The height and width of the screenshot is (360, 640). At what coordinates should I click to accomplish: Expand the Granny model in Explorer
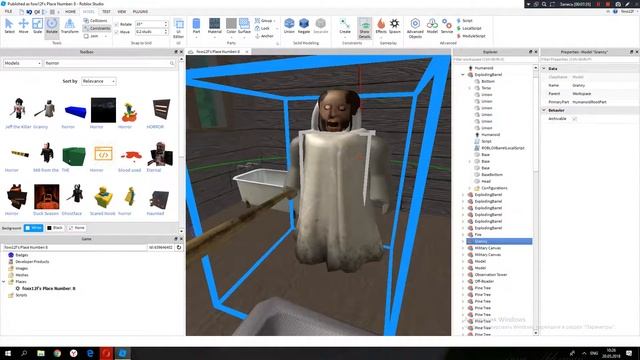(x=463, y=242)
